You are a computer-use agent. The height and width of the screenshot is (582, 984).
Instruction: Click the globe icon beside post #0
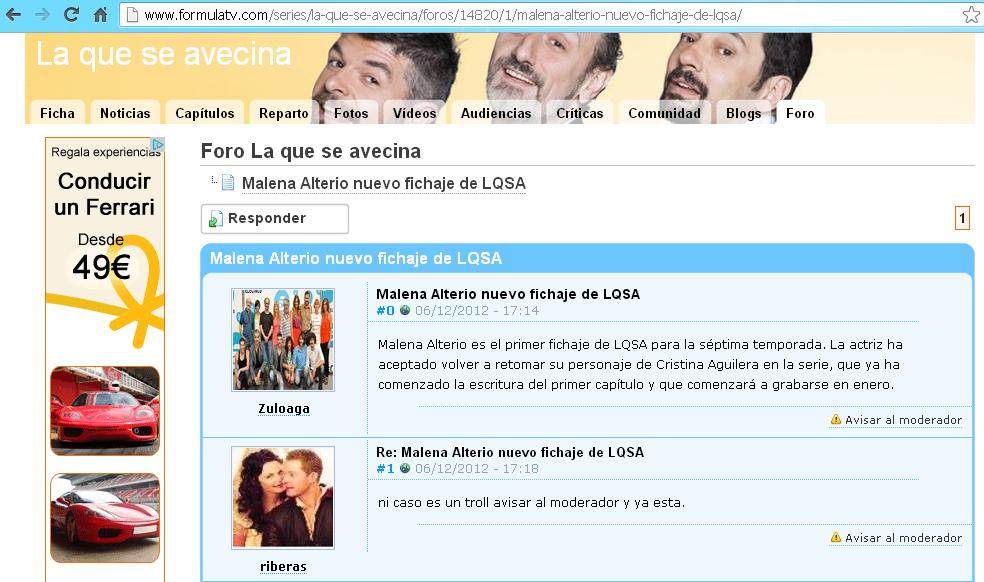(405, 310)
